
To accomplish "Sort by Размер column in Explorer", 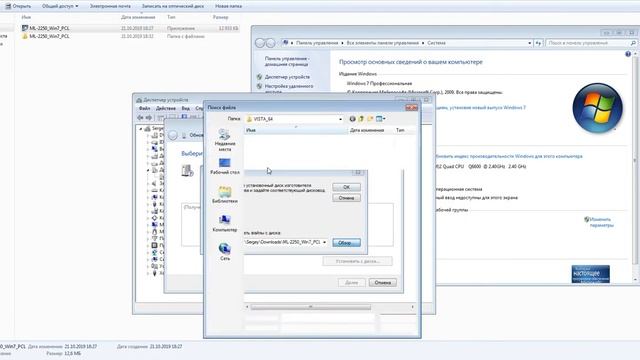I will pyautogui.click(x=220, y=18).
